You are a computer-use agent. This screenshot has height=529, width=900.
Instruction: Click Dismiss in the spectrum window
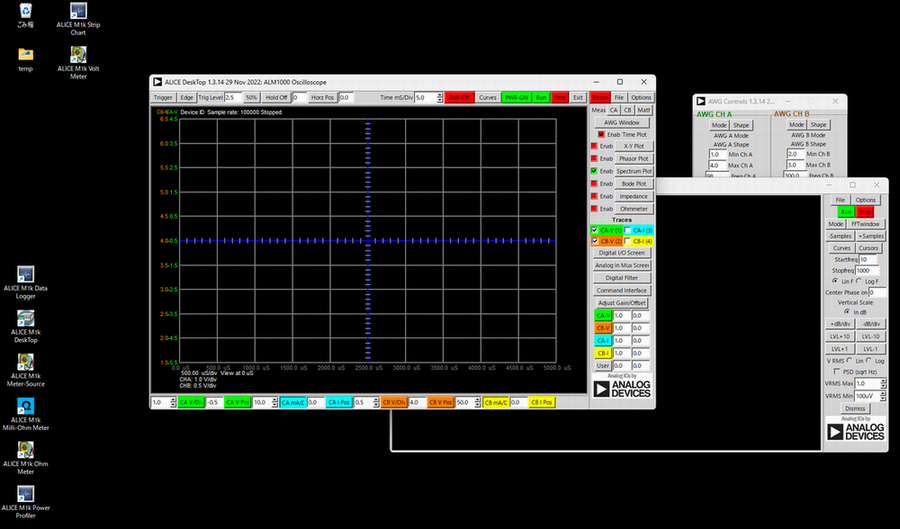[855, 408]
